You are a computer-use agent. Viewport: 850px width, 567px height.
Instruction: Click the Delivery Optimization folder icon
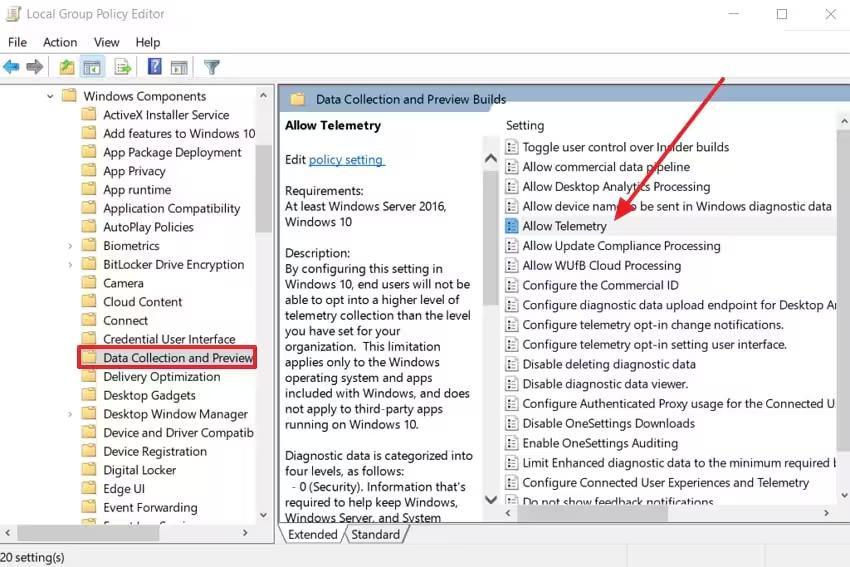click(88, 376)
